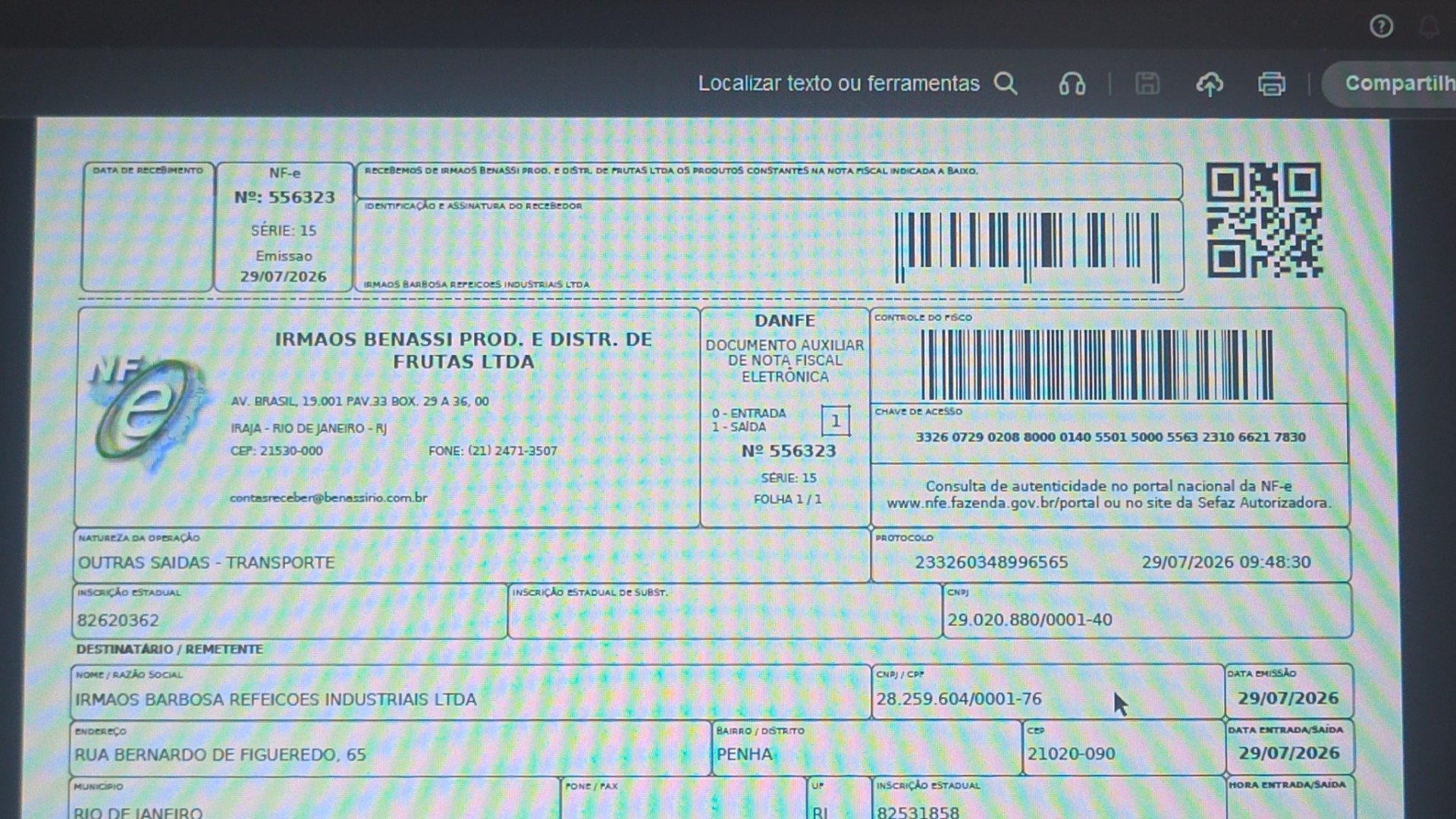Screen dimensions: 1456x819
Task: Click the Data Emissão date value
Action: pyautogui.click(x=1288, y=698)
